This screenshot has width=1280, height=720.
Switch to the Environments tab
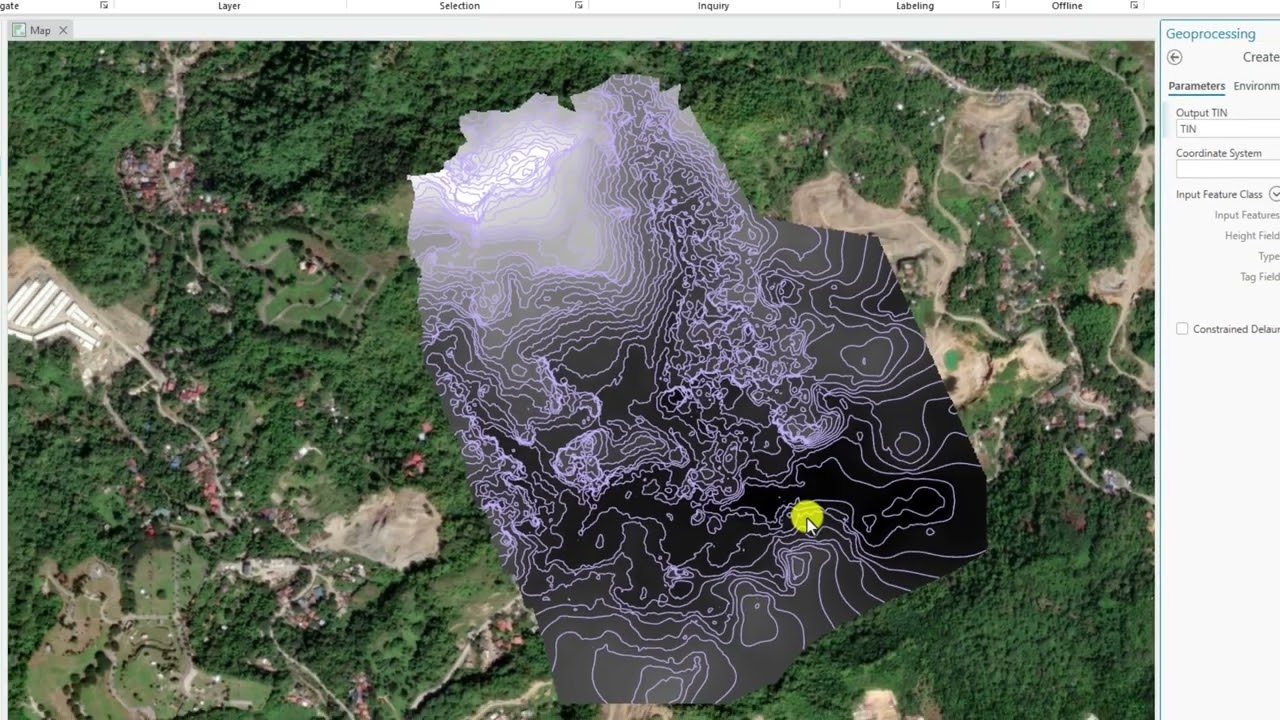tap(1256, 86)
